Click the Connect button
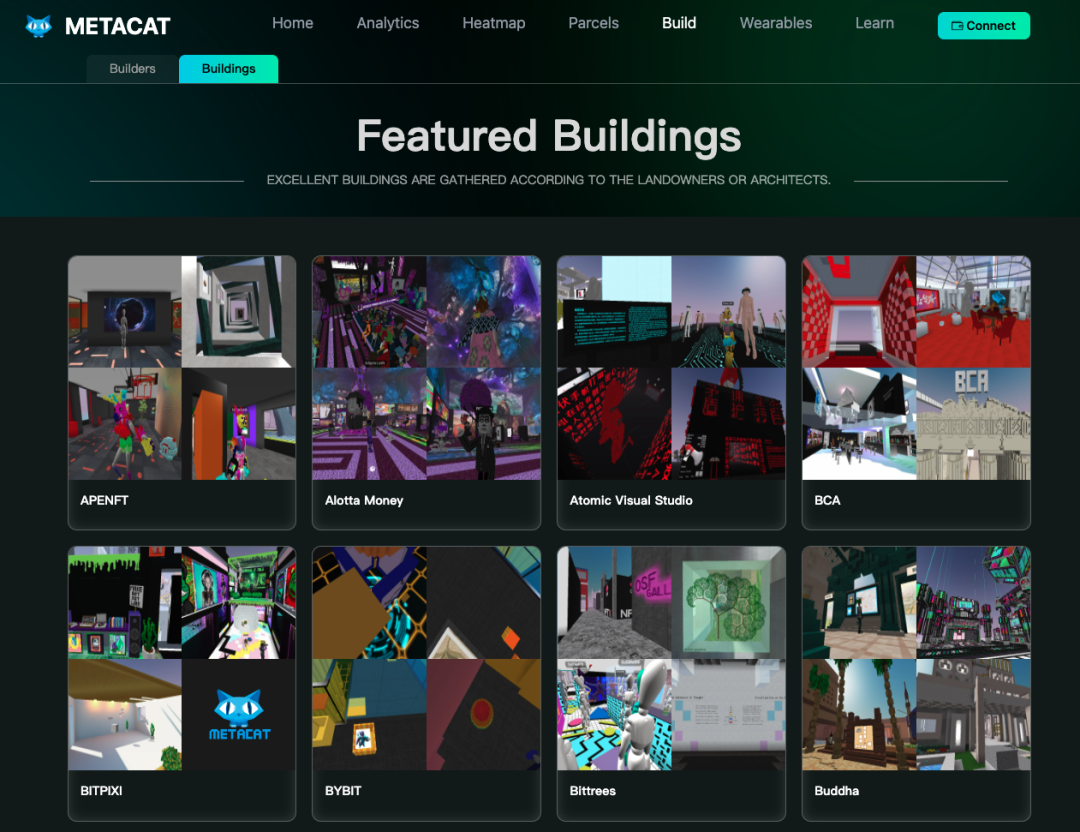1080x832 pixels. click(x=984, y=26)
